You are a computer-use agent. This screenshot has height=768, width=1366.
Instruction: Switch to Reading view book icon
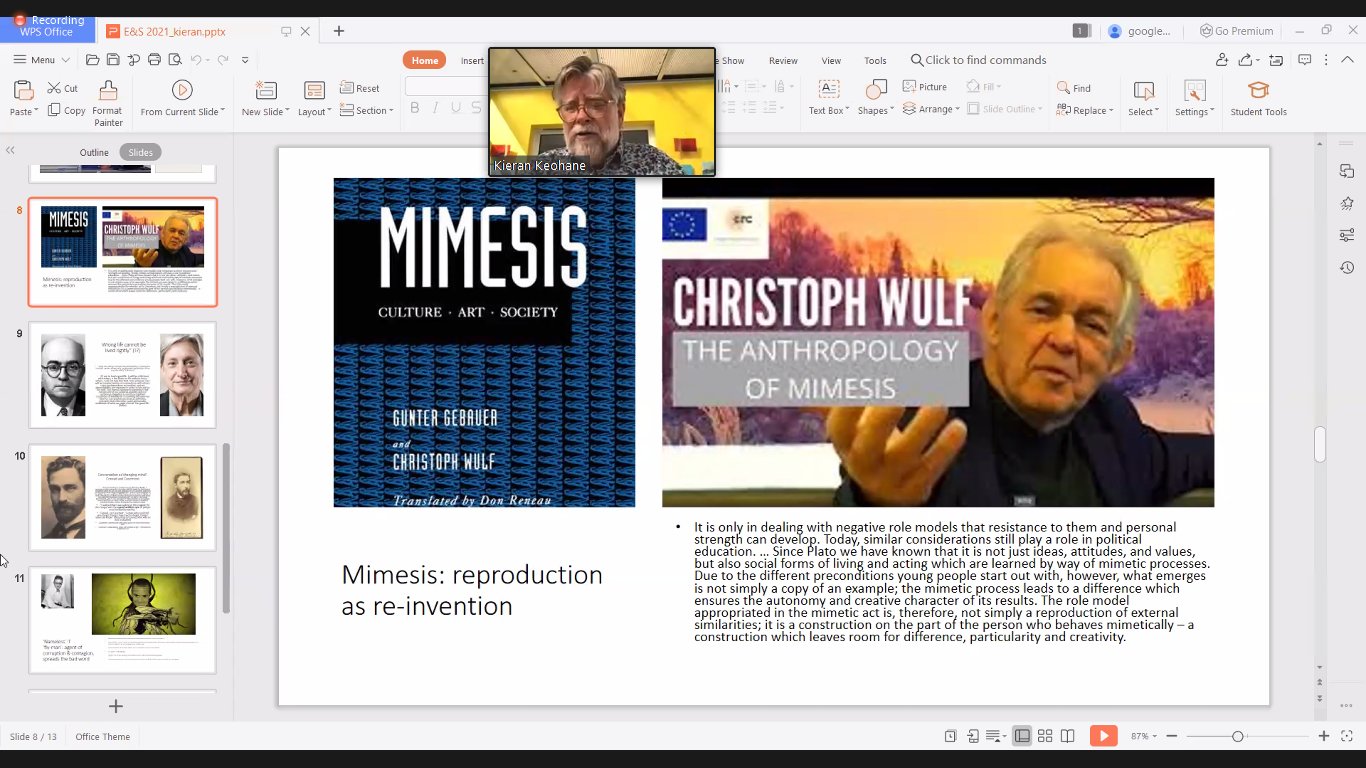click(1068, 736)
